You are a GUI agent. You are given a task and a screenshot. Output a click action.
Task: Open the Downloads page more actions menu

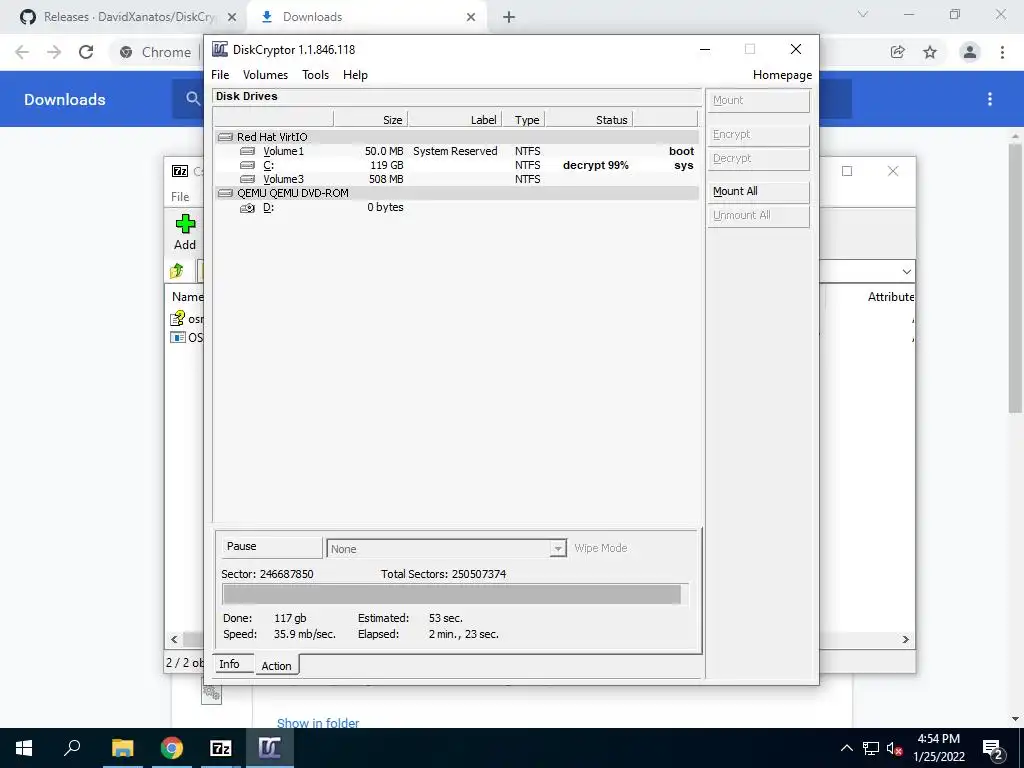[x=990, y=99]
